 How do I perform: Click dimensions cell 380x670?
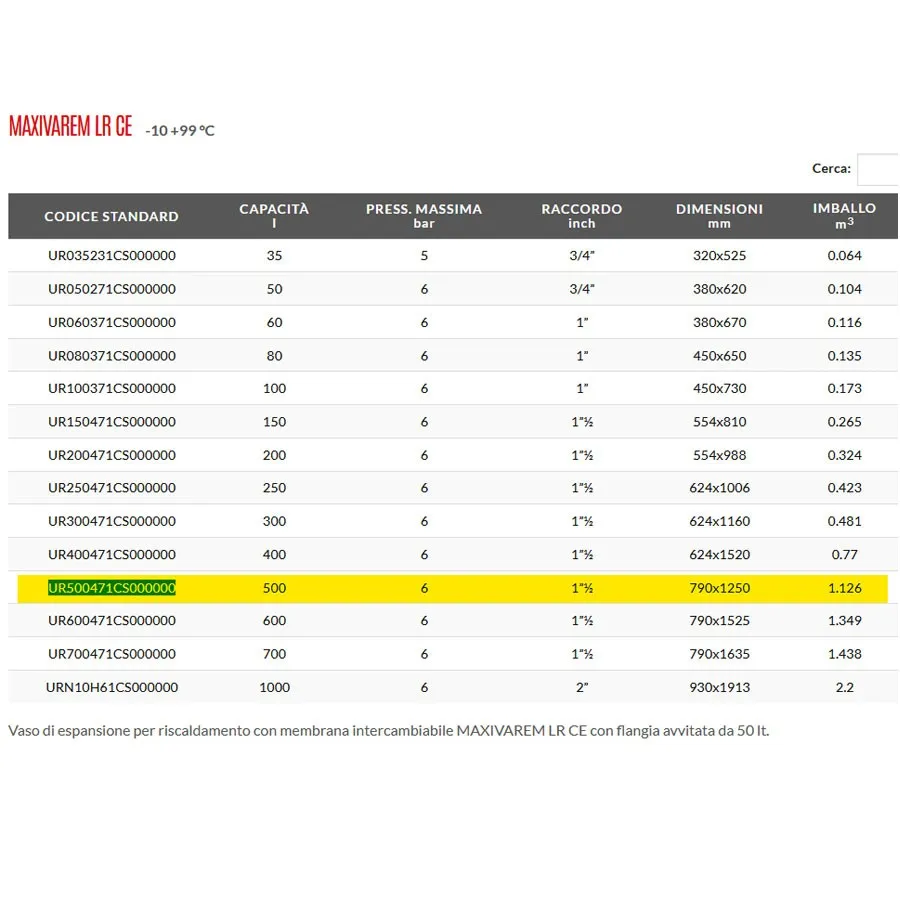pos(719,322)
